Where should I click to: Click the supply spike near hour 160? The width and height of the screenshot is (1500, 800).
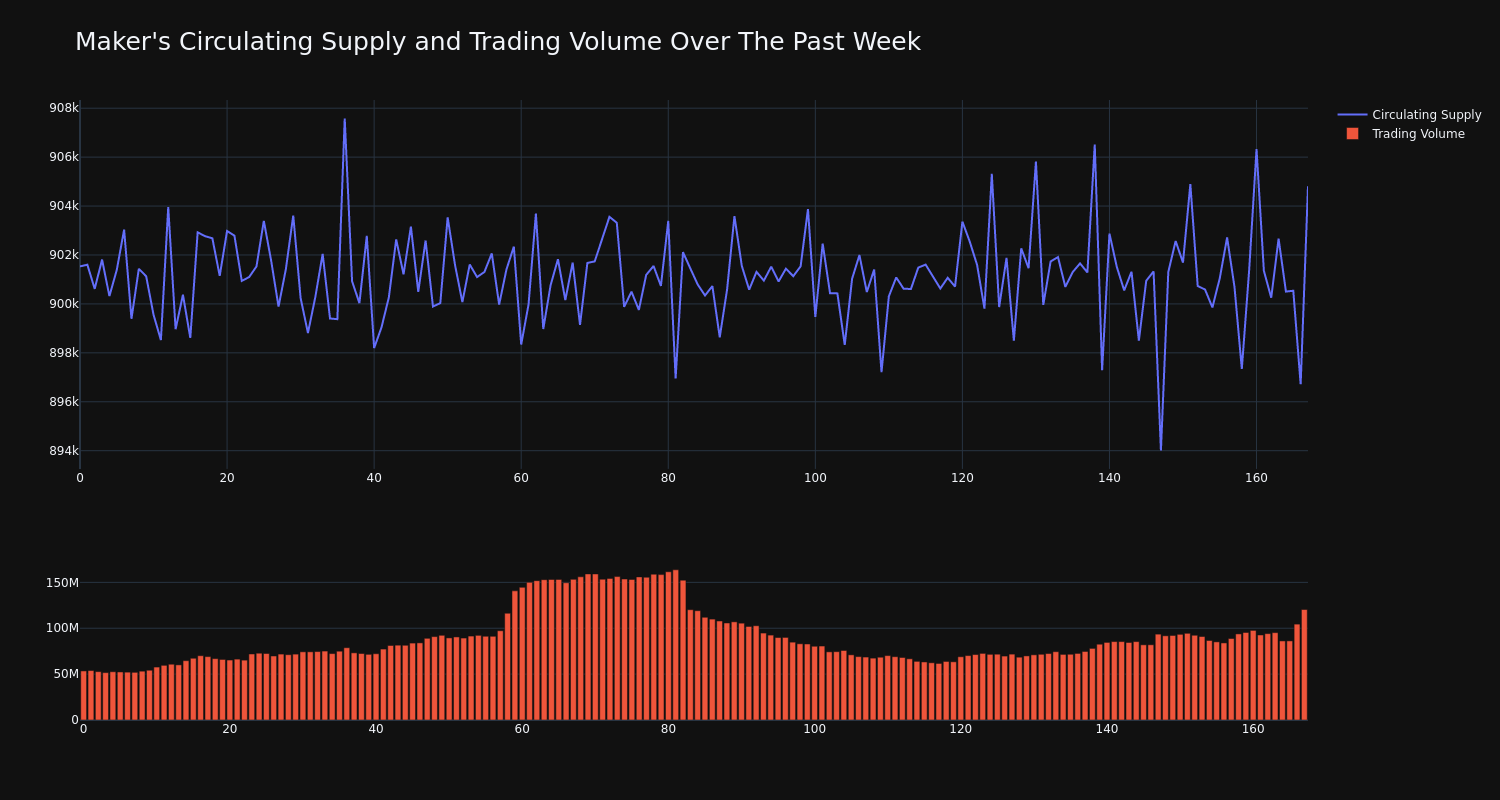tap(1257, 150)
